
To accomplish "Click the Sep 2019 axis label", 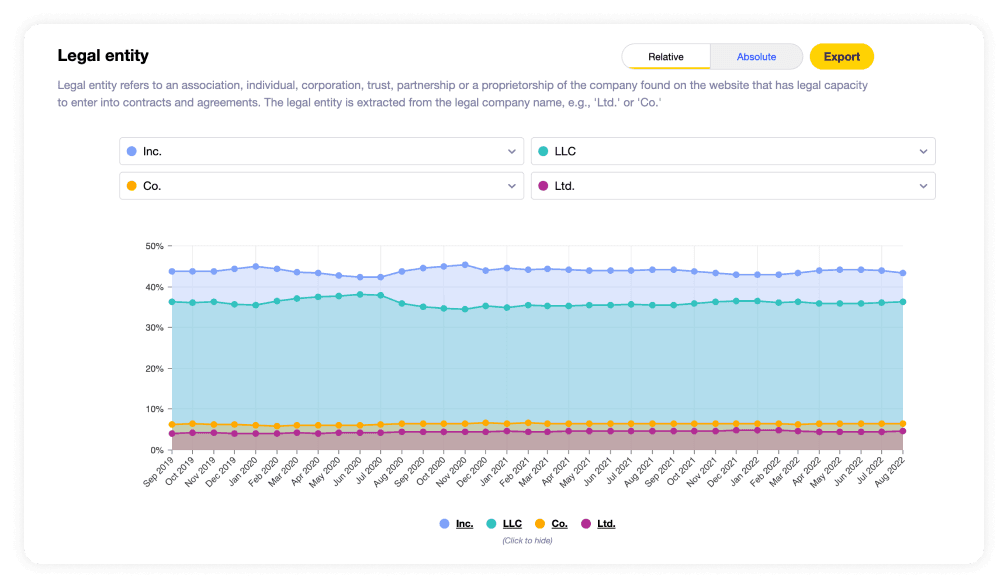I will 159,471.
